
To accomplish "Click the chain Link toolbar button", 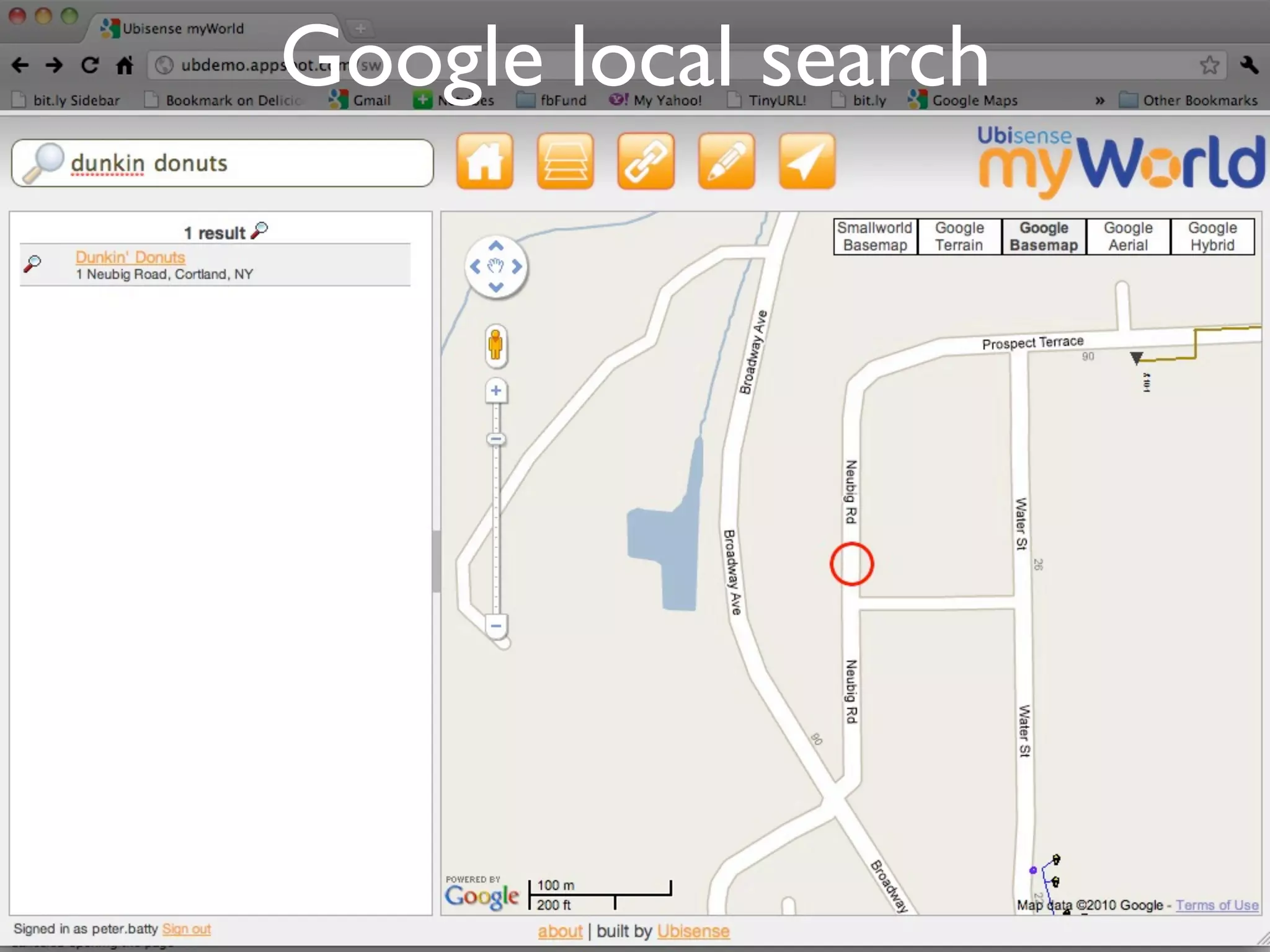I will pos(646,162).
